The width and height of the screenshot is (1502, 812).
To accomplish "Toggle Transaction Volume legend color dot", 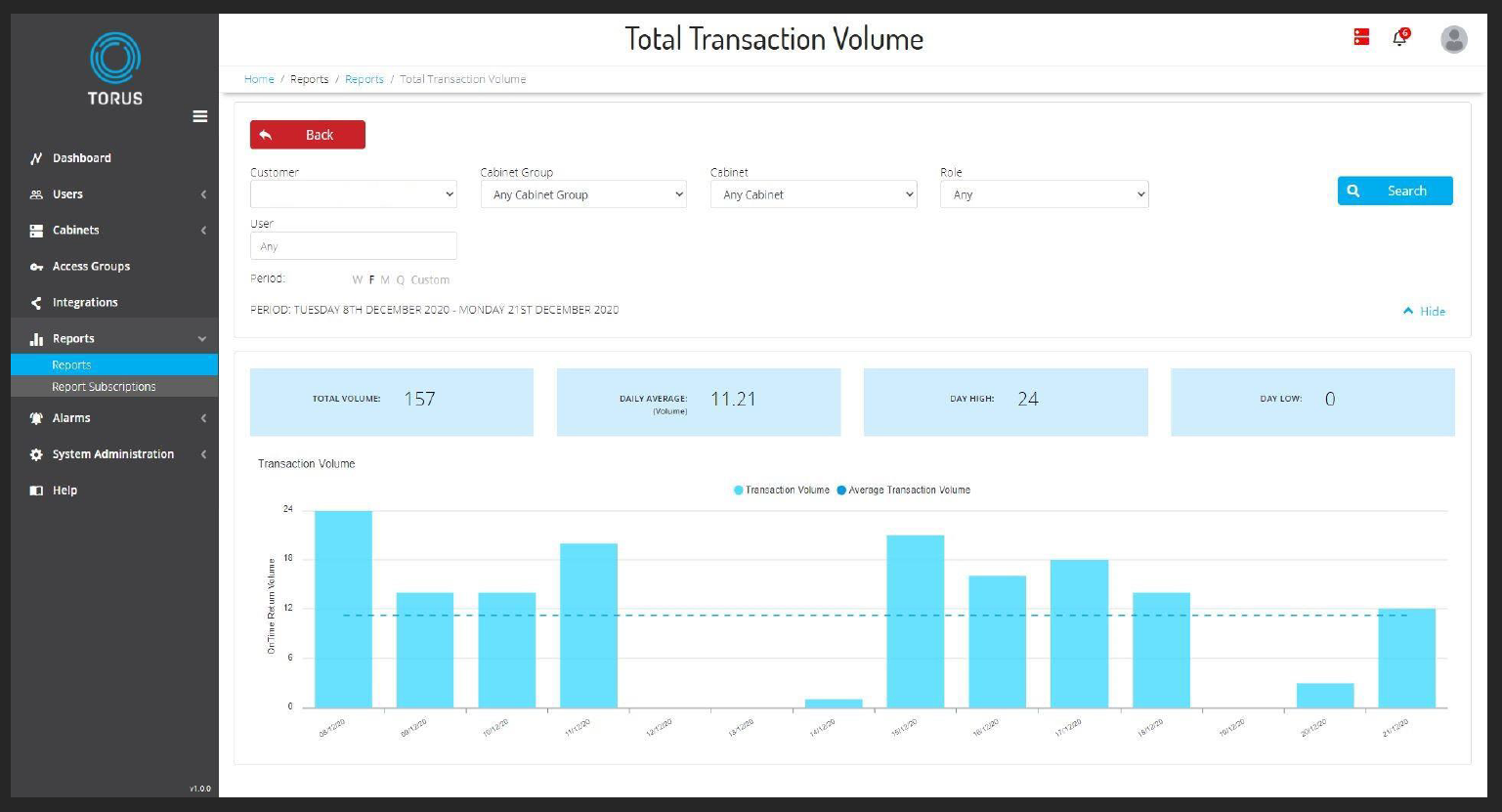I will [739, 491].
